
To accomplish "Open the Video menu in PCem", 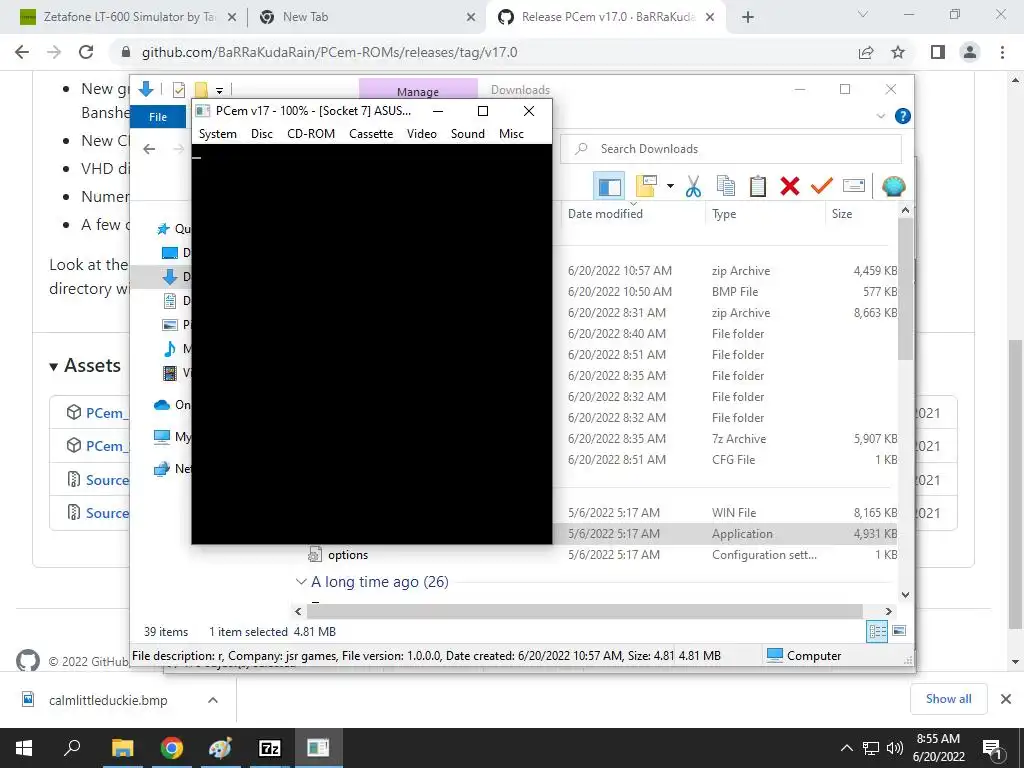I will (x=422, y=134).
